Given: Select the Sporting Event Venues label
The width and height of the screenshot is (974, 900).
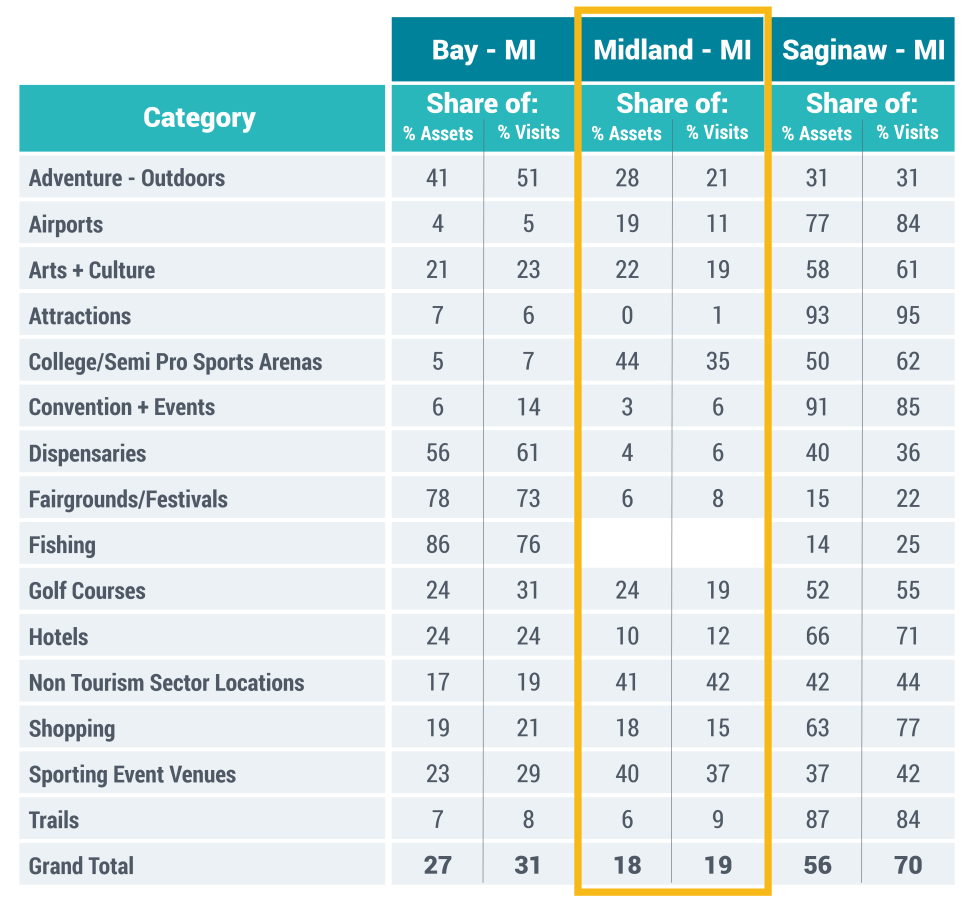Looking at the screenshot, I should tap(132, 774).
